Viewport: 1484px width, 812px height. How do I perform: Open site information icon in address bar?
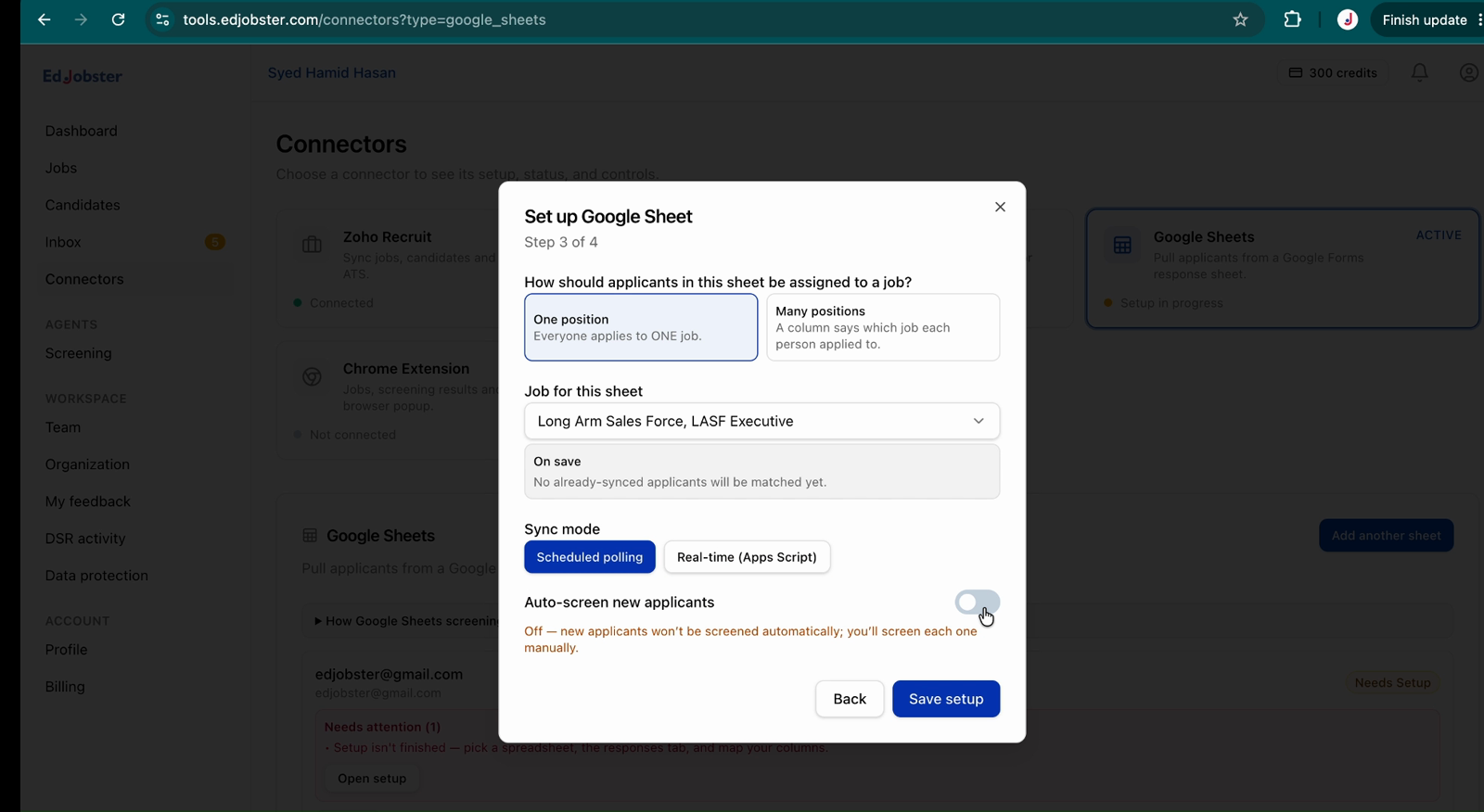[x=162, y=19]
